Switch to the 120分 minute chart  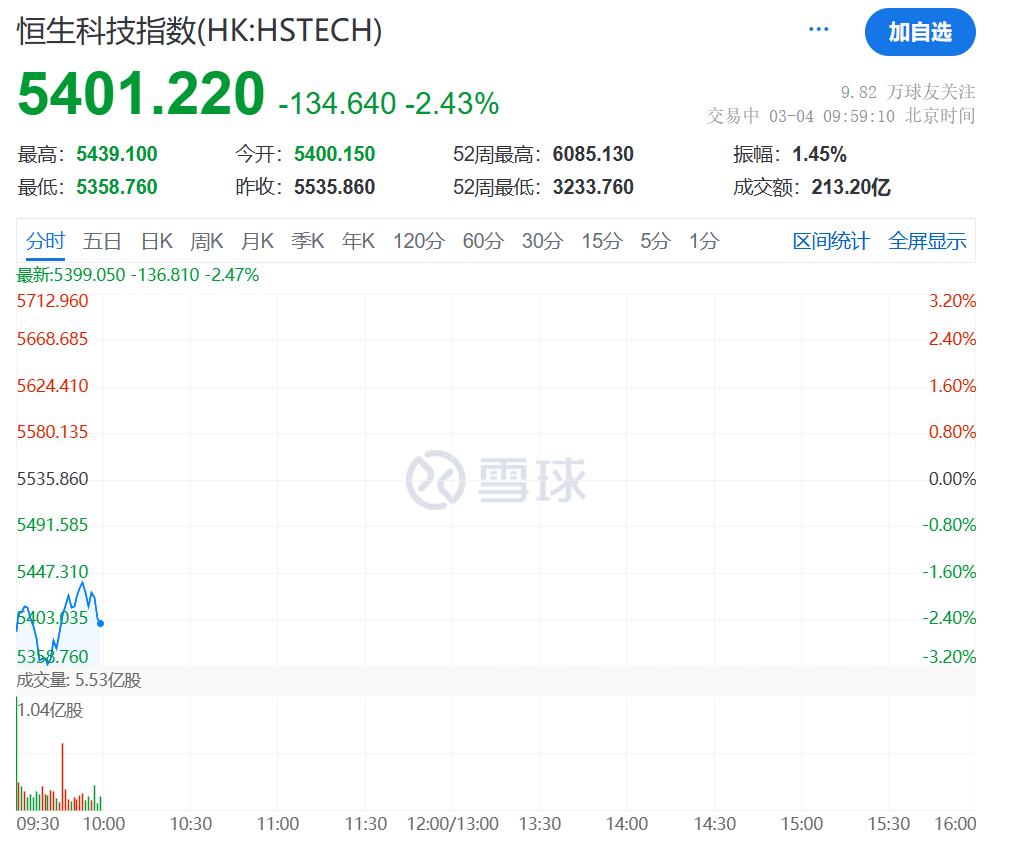pyautogui.click(x=418, y=241)
